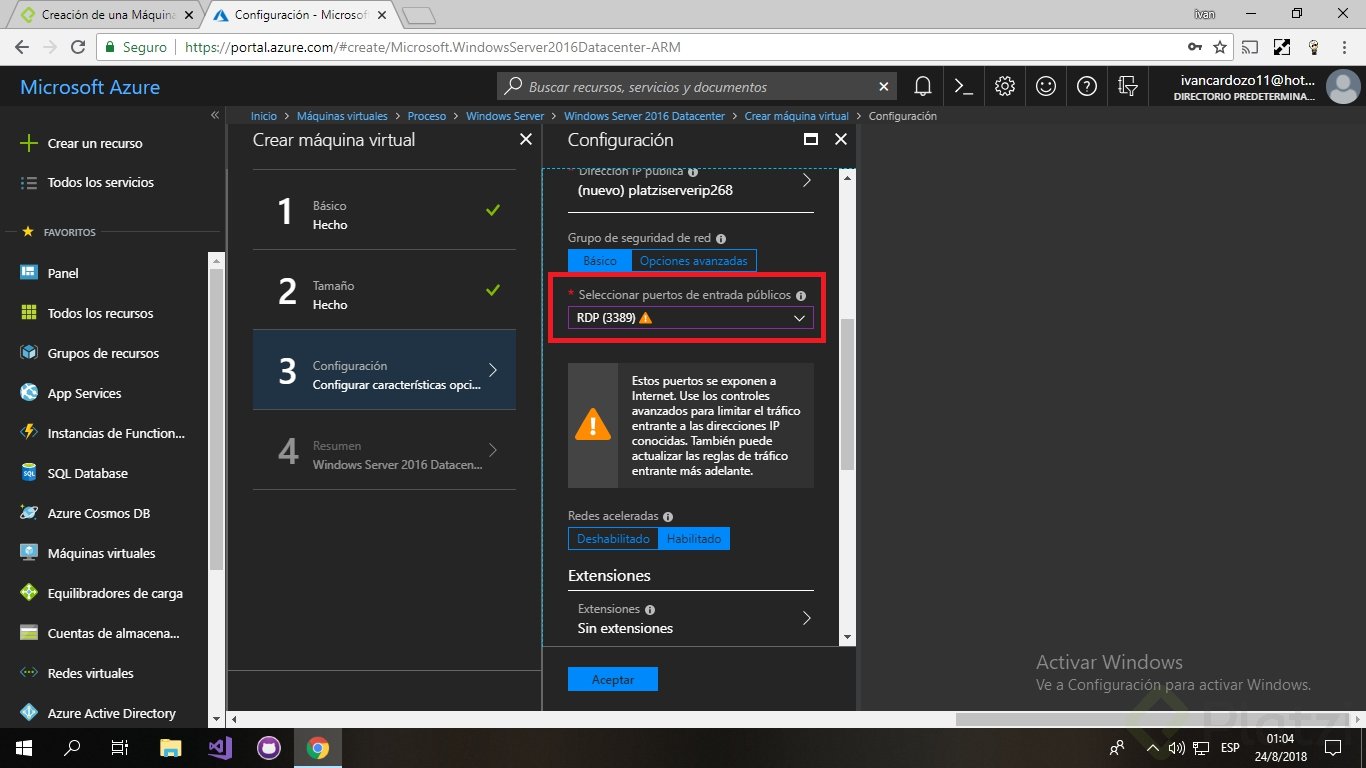Screen dimensions: 1366x768
Task: Go to the Crear máquina virtual breadcrumb
Action: [x=797, y=116]
